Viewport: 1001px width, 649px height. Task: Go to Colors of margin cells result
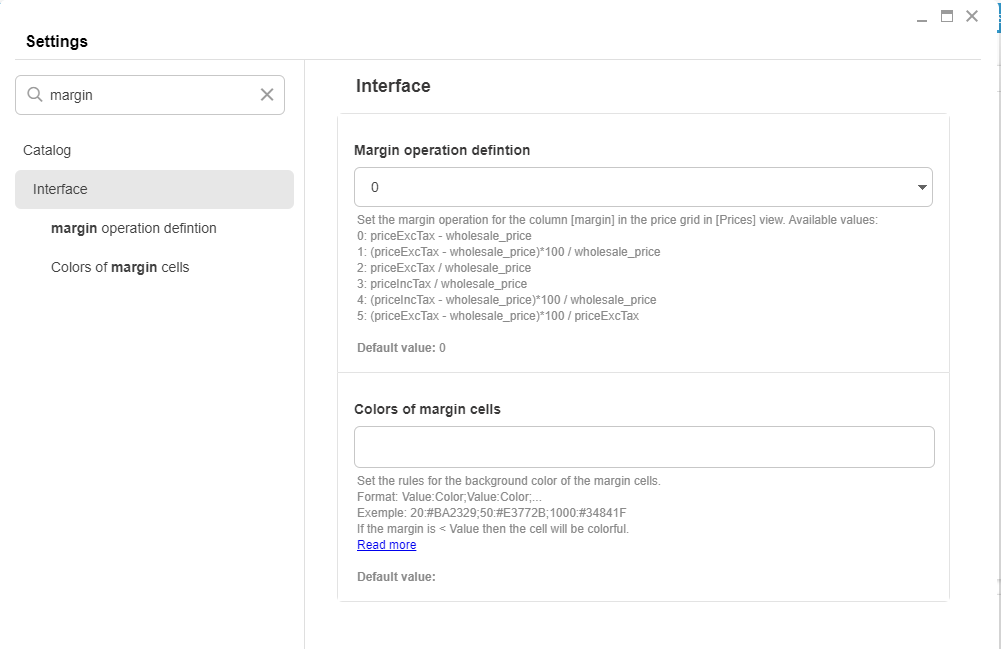click(120, 267)
